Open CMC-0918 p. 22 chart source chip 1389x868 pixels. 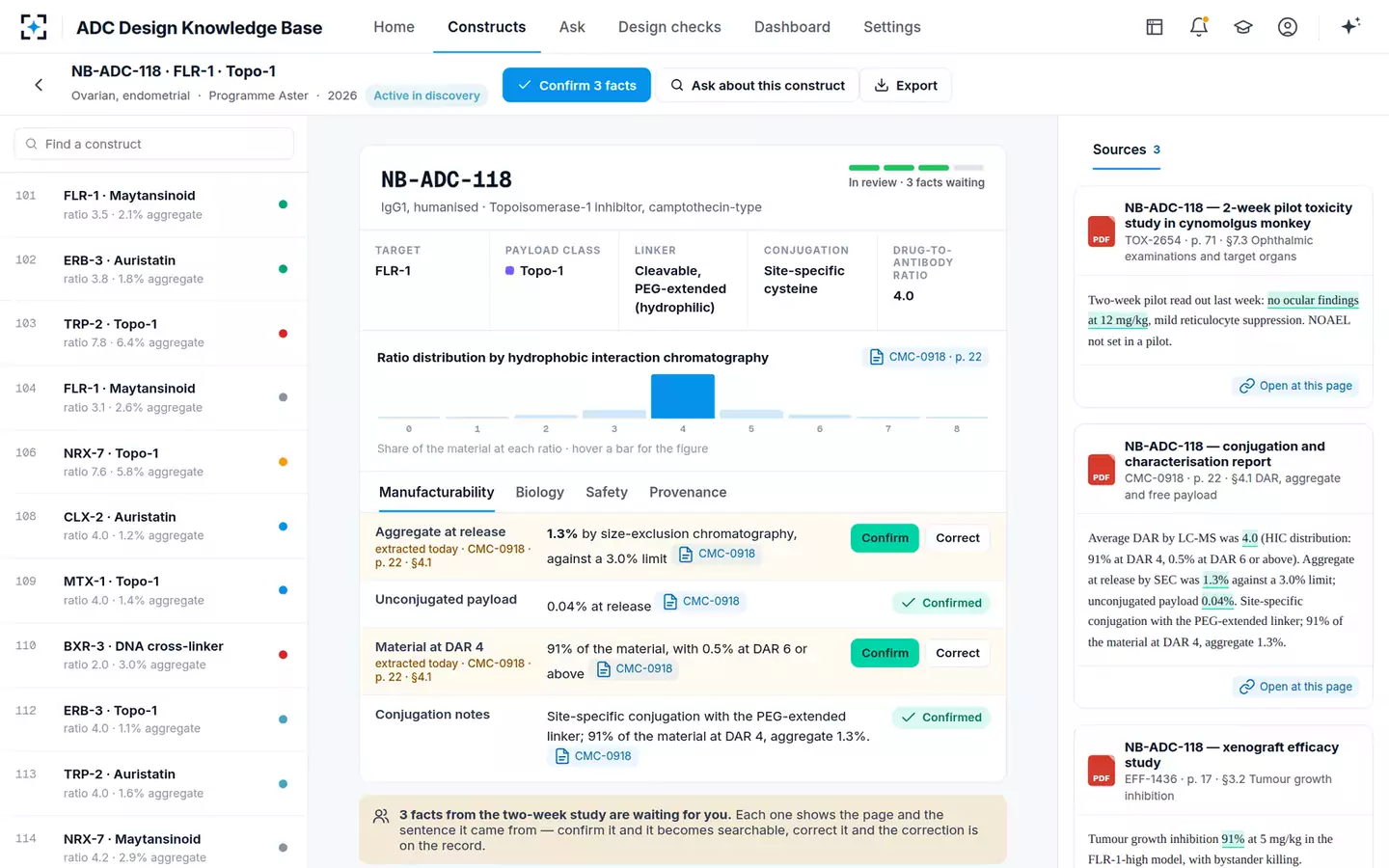click(x=925, y=357)
